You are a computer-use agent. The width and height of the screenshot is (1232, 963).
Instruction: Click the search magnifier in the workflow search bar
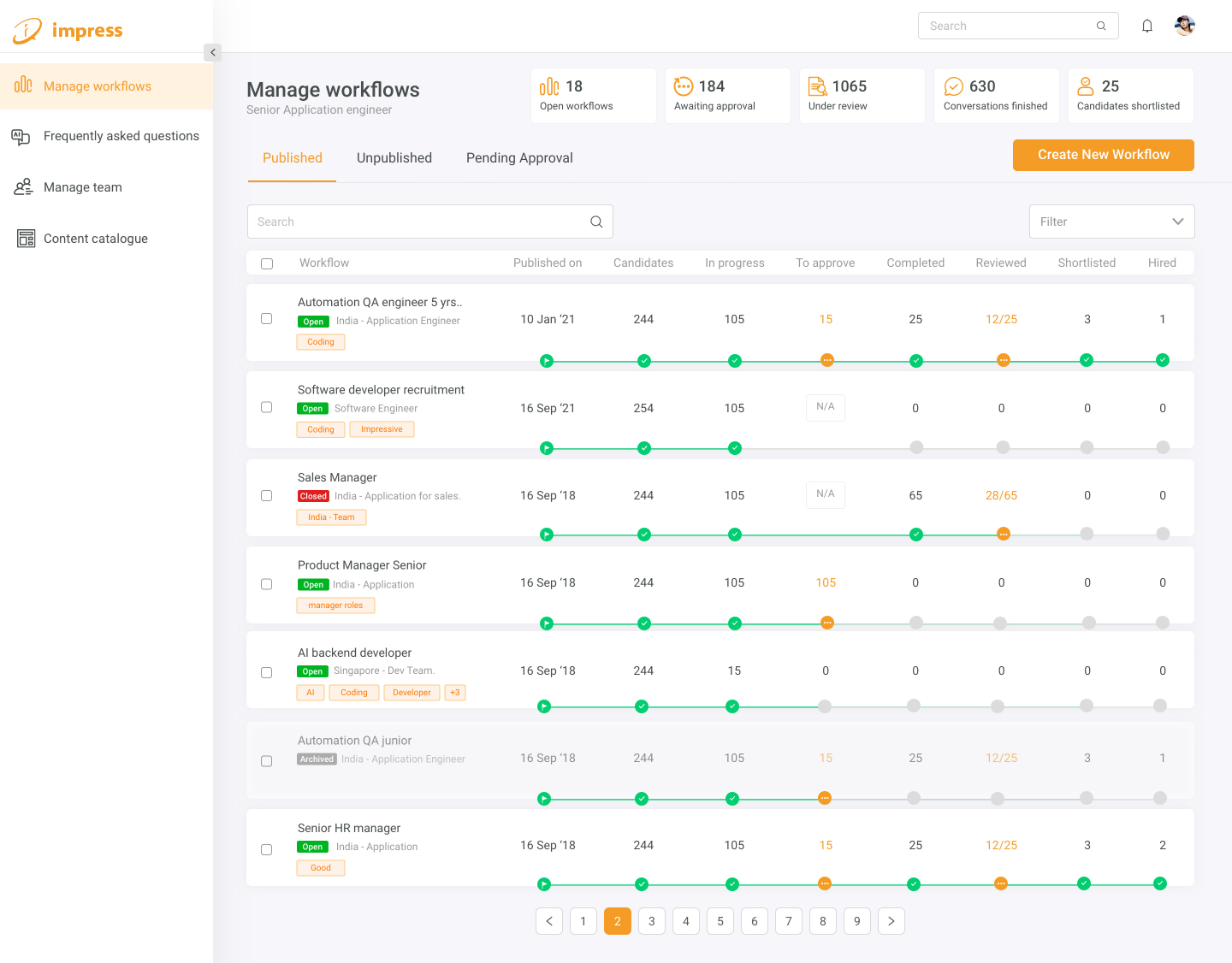point(596,221)
